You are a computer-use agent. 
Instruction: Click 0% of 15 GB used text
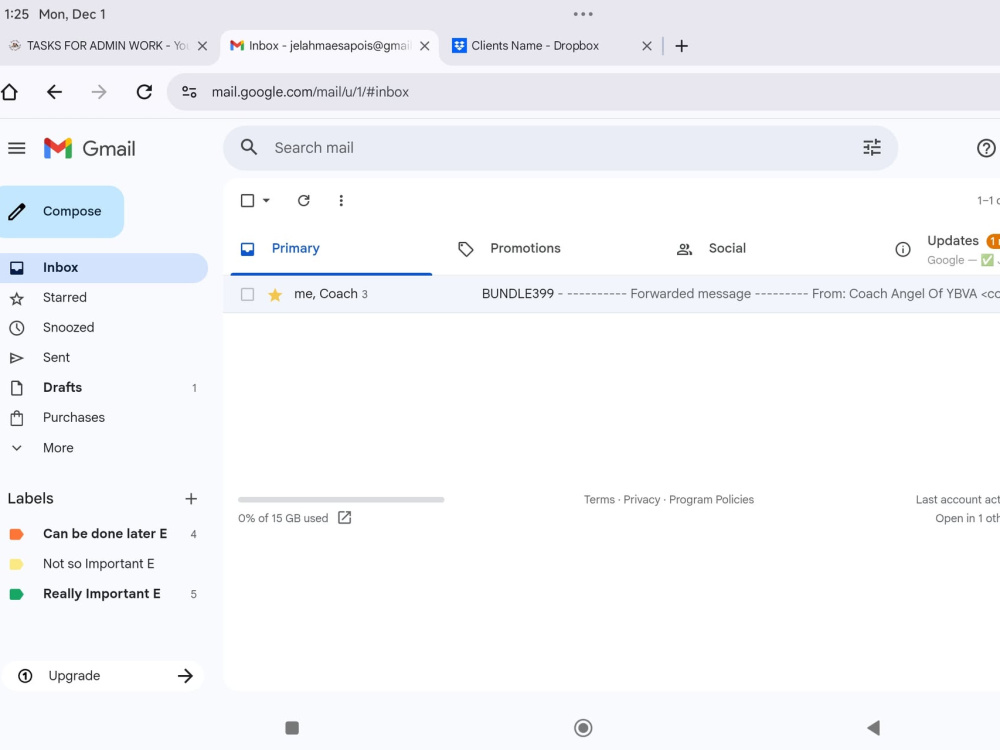click(283, 518)
